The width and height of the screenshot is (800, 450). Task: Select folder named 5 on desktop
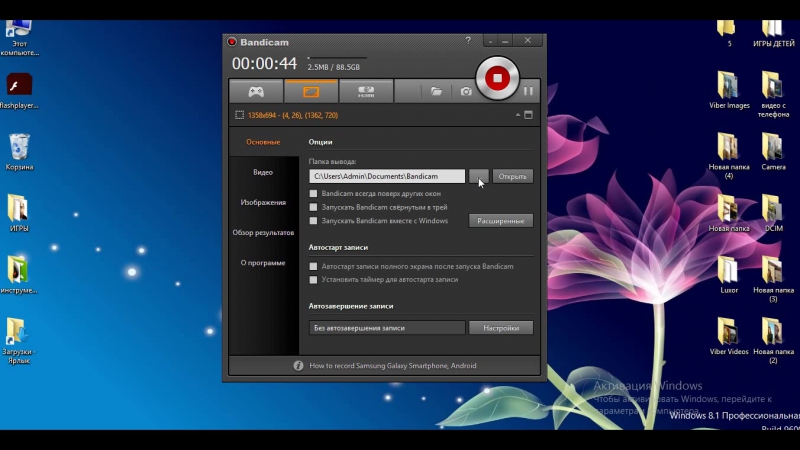(x=729, y=34)
